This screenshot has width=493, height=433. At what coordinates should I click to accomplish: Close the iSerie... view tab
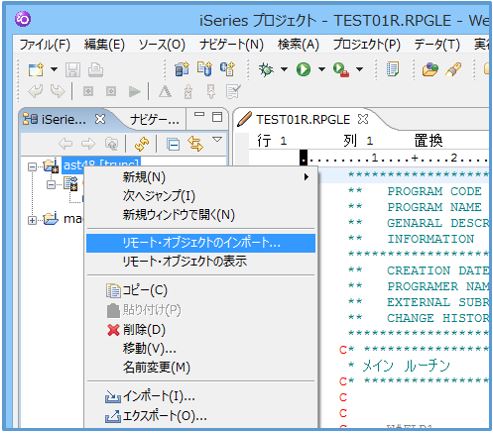coord(99,119)
